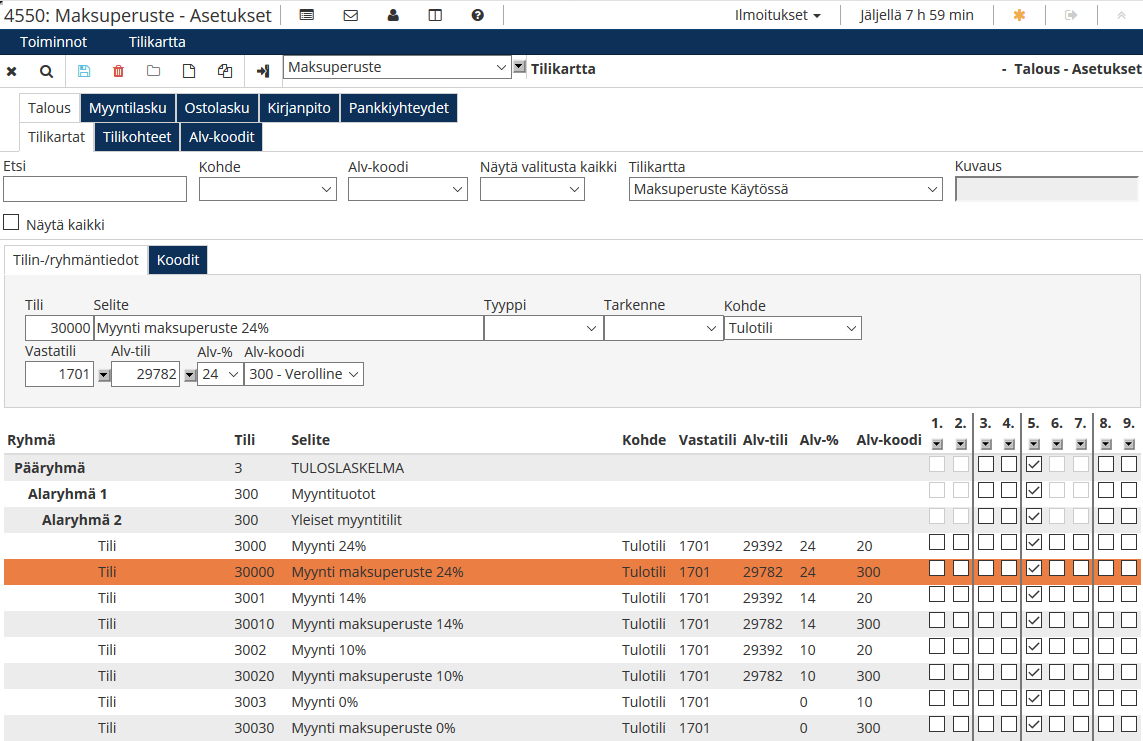Open the Ilmoitukset notifications link
Screen dimensions: 1143x741
coord(778,15)
